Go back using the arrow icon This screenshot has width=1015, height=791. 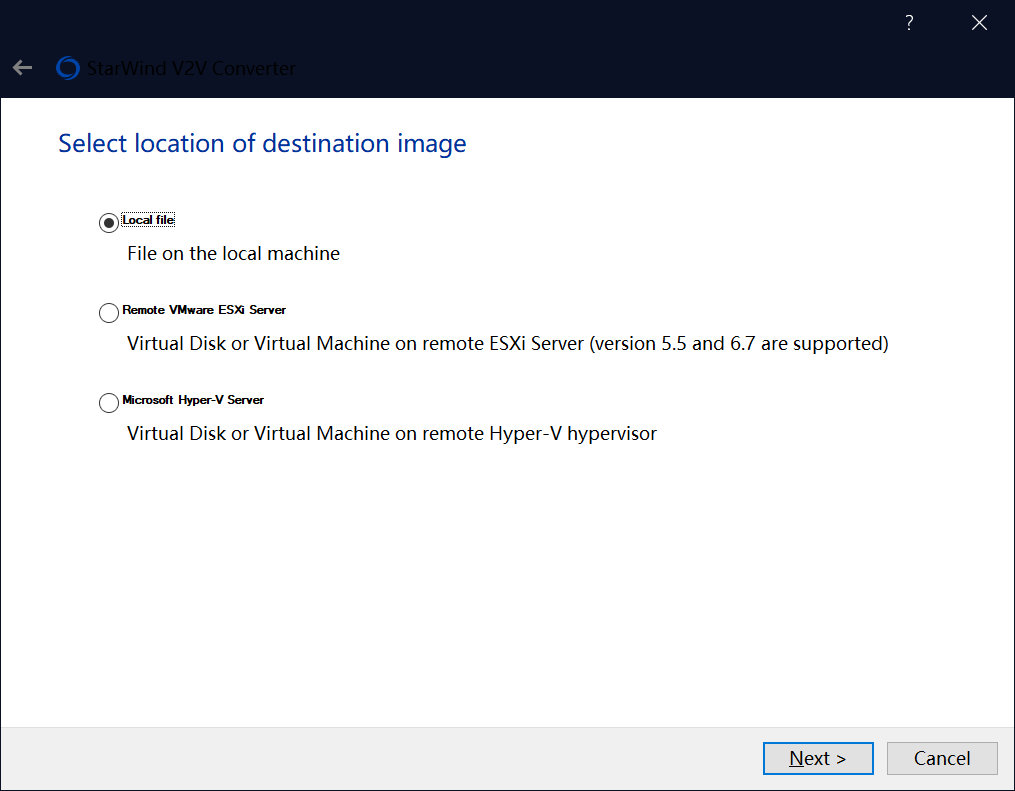click(22, 68)
